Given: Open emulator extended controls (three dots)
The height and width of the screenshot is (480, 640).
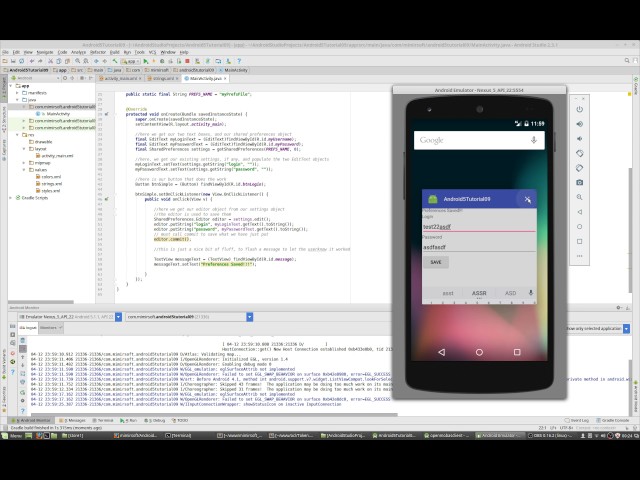Looking at the screenshot, I should [x=579, y=256].
